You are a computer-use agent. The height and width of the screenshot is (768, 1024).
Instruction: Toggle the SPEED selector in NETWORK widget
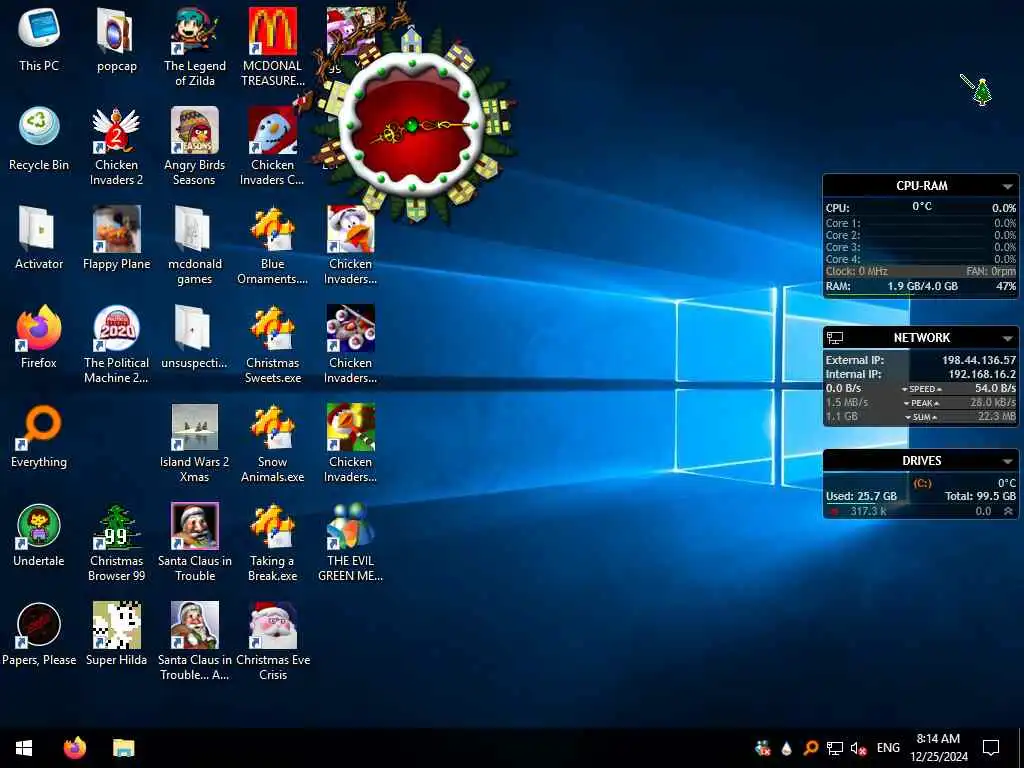click(921, 389)
